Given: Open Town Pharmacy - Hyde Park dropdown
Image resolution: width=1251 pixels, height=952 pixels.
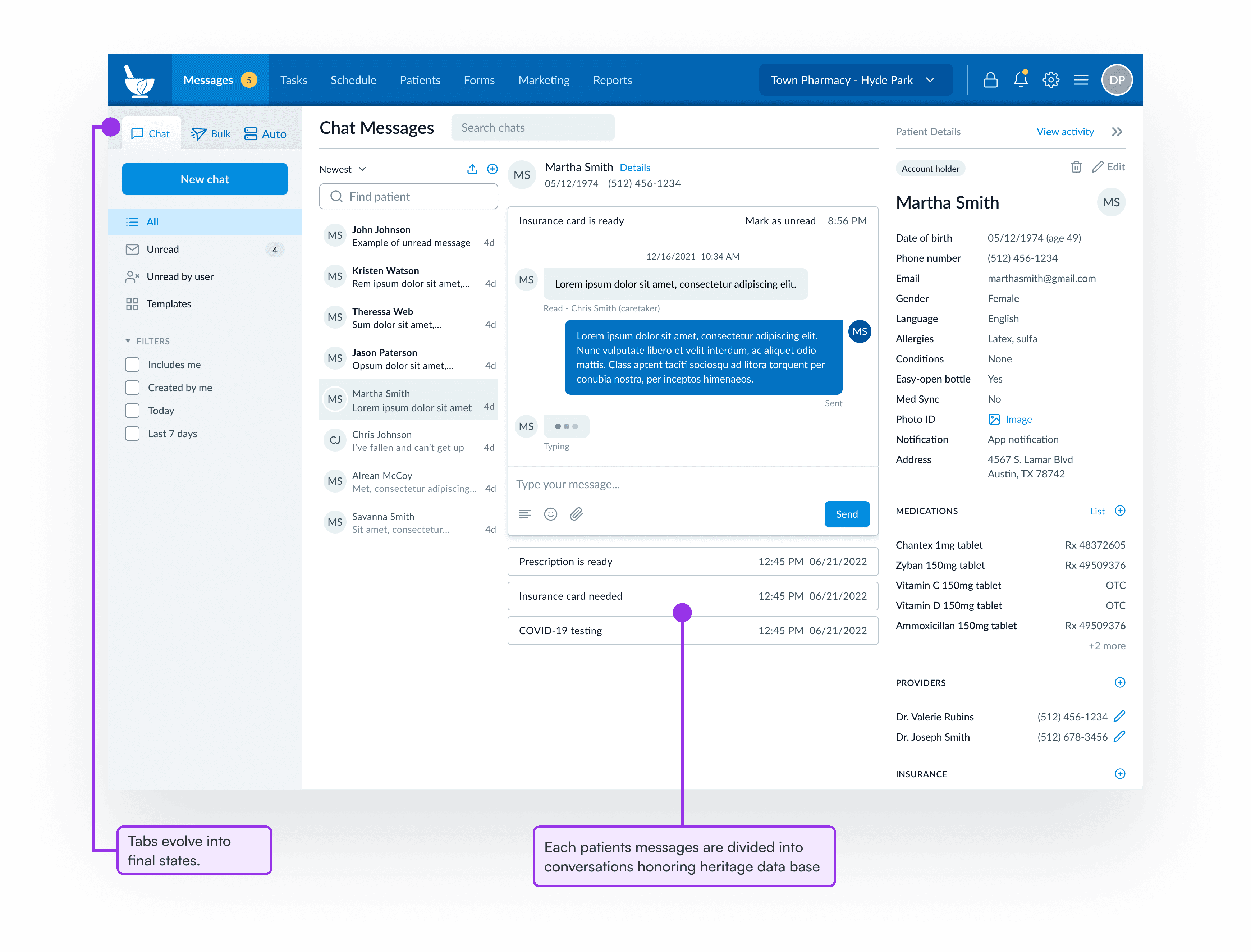Looking at the screenshot, I should 855,80.
